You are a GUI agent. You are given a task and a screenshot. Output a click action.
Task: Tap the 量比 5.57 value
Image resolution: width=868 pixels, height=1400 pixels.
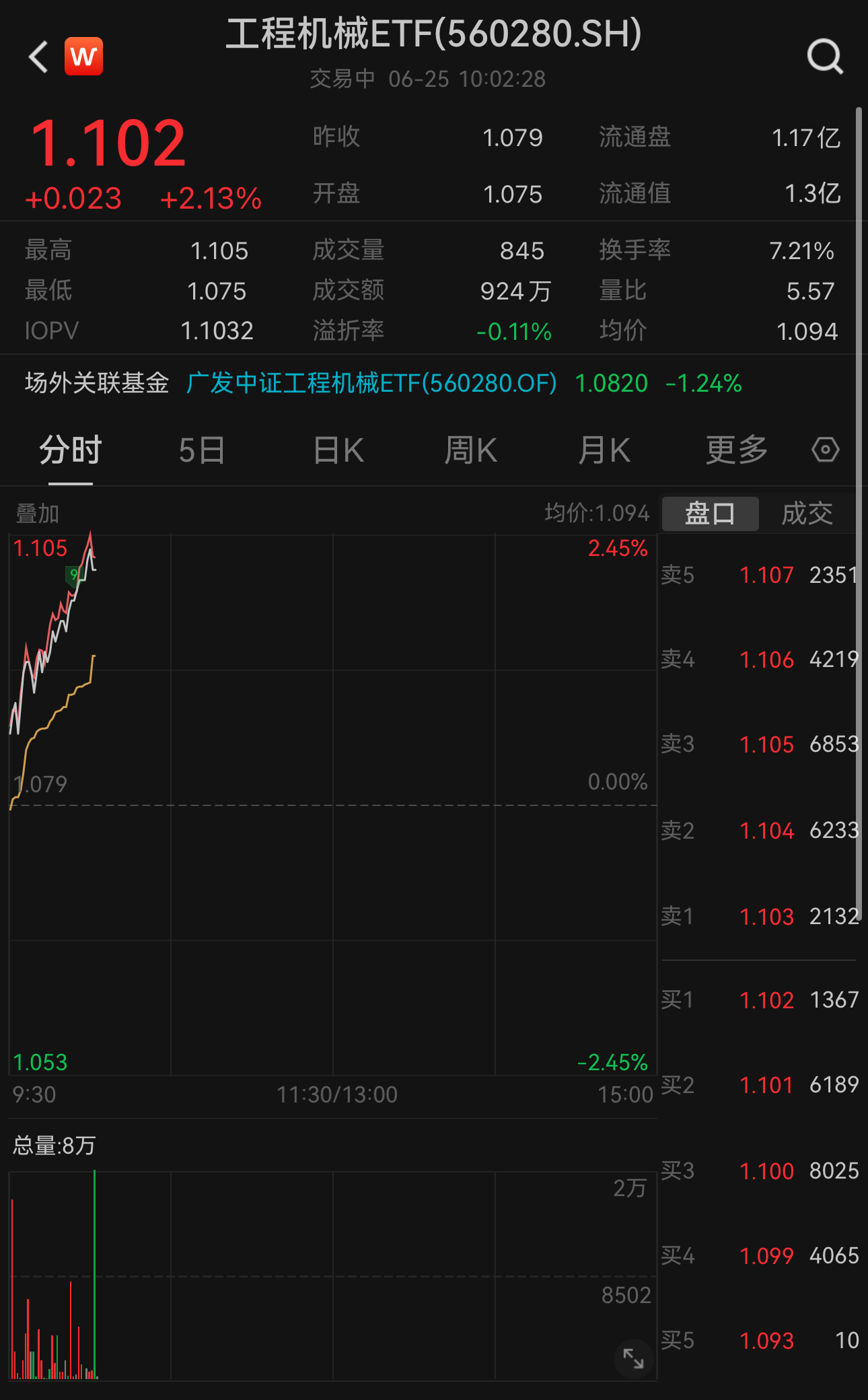810,291
